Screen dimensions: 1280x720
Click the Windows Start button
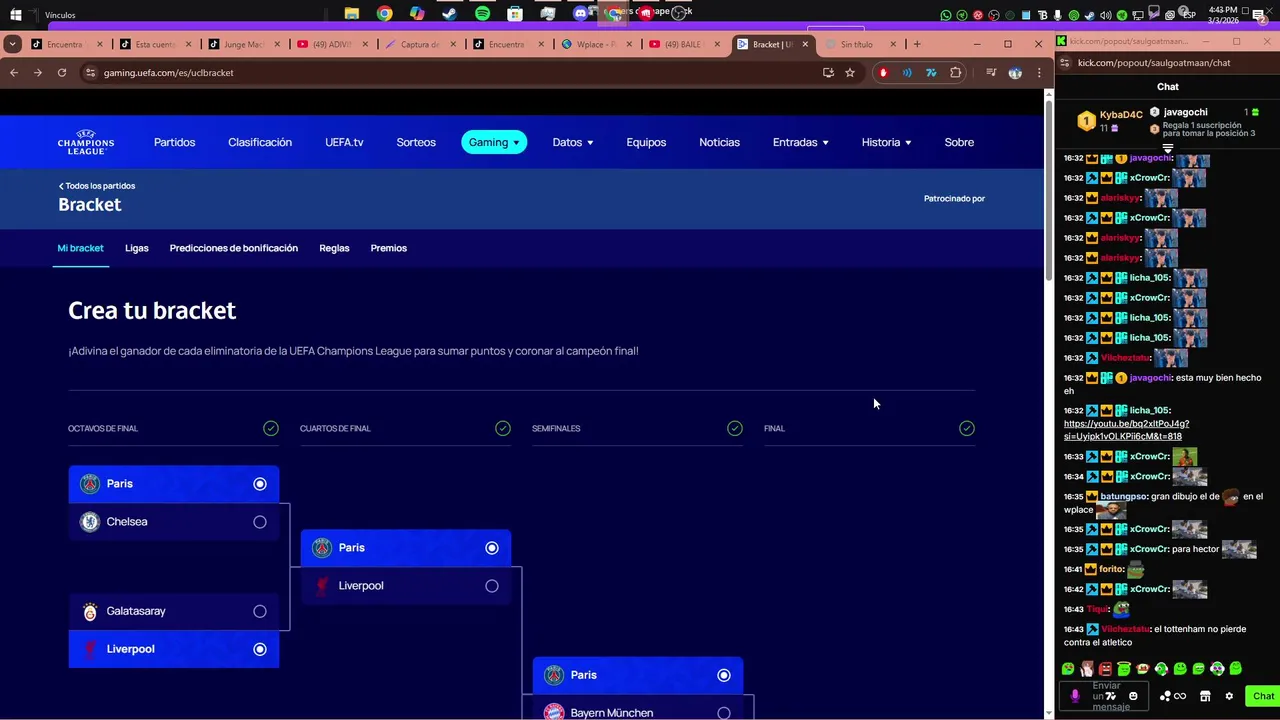pos(15,14)
